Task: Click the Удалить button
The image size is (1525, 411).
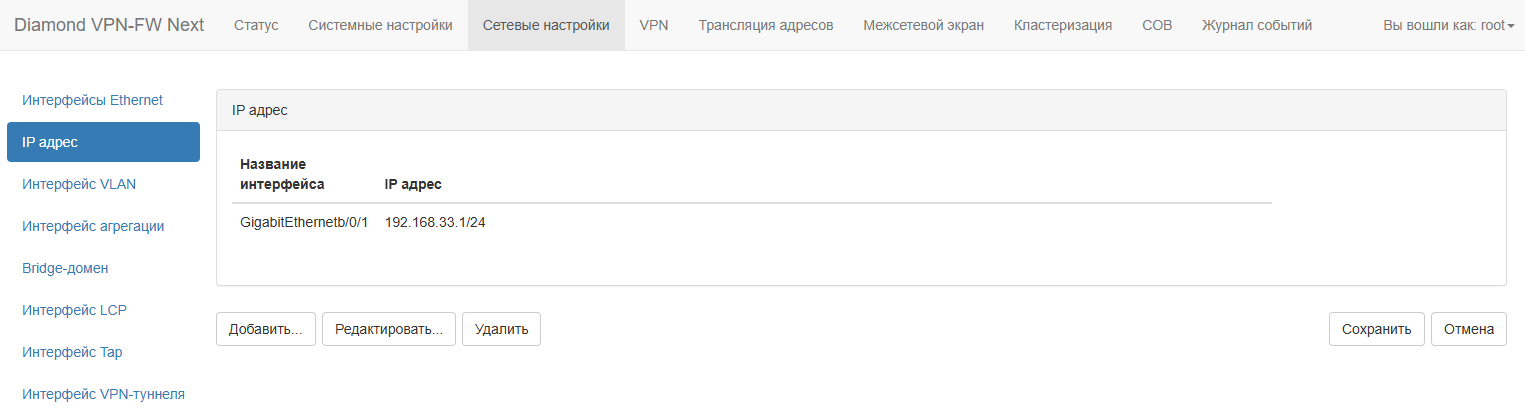Action: tap(501, 329)
